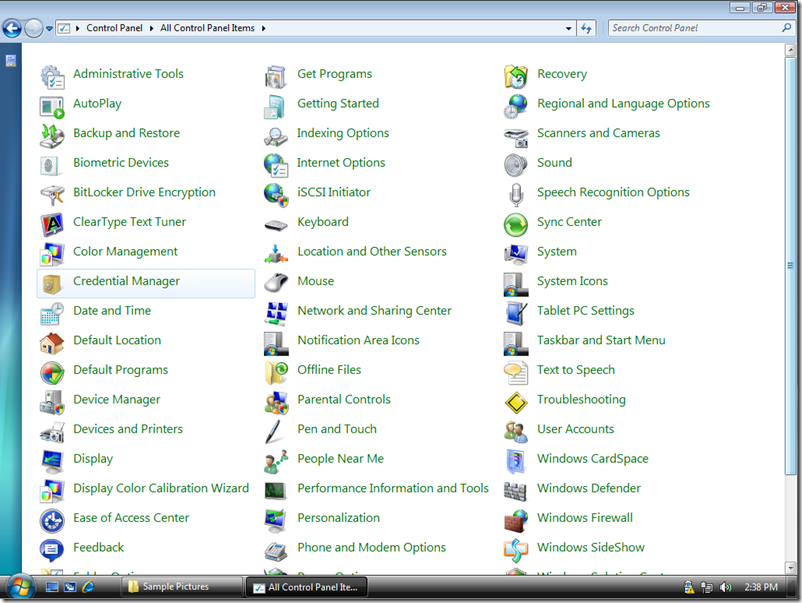Screen dimensions: 802x603
Task: Open the Device Manager icon
Action: tap(52, 403)
